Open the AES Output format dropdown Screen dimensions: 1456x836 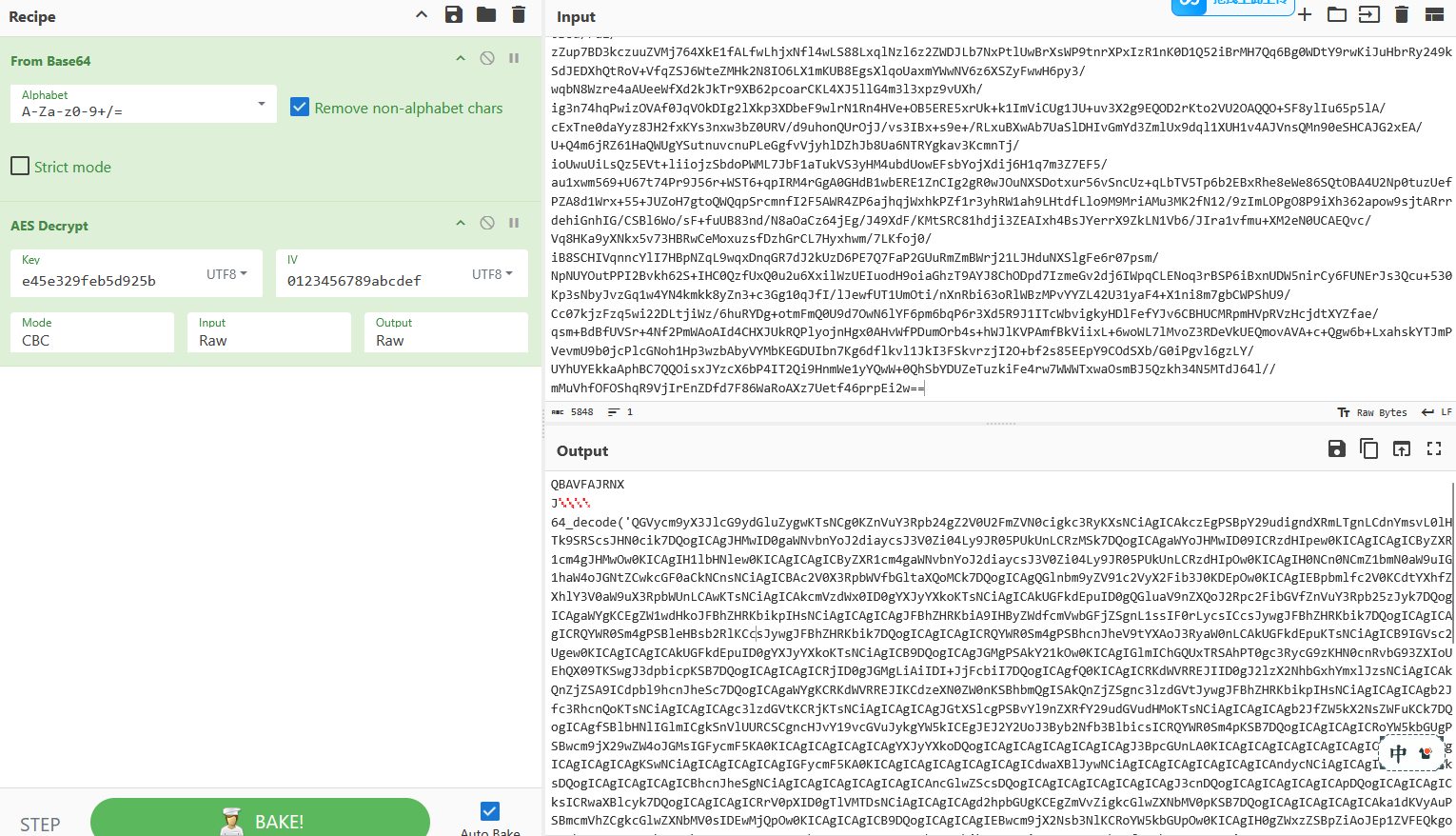click(446, 332)
